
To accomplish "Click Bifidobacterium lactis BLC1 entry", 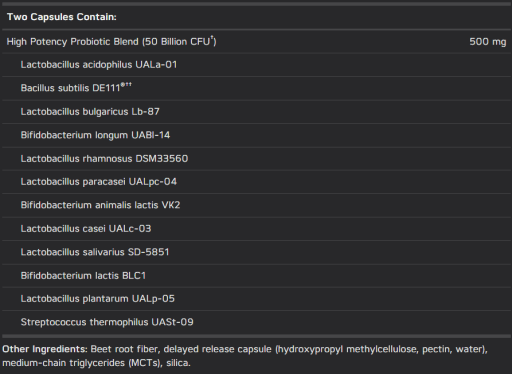I will click(x=83, y=276).
